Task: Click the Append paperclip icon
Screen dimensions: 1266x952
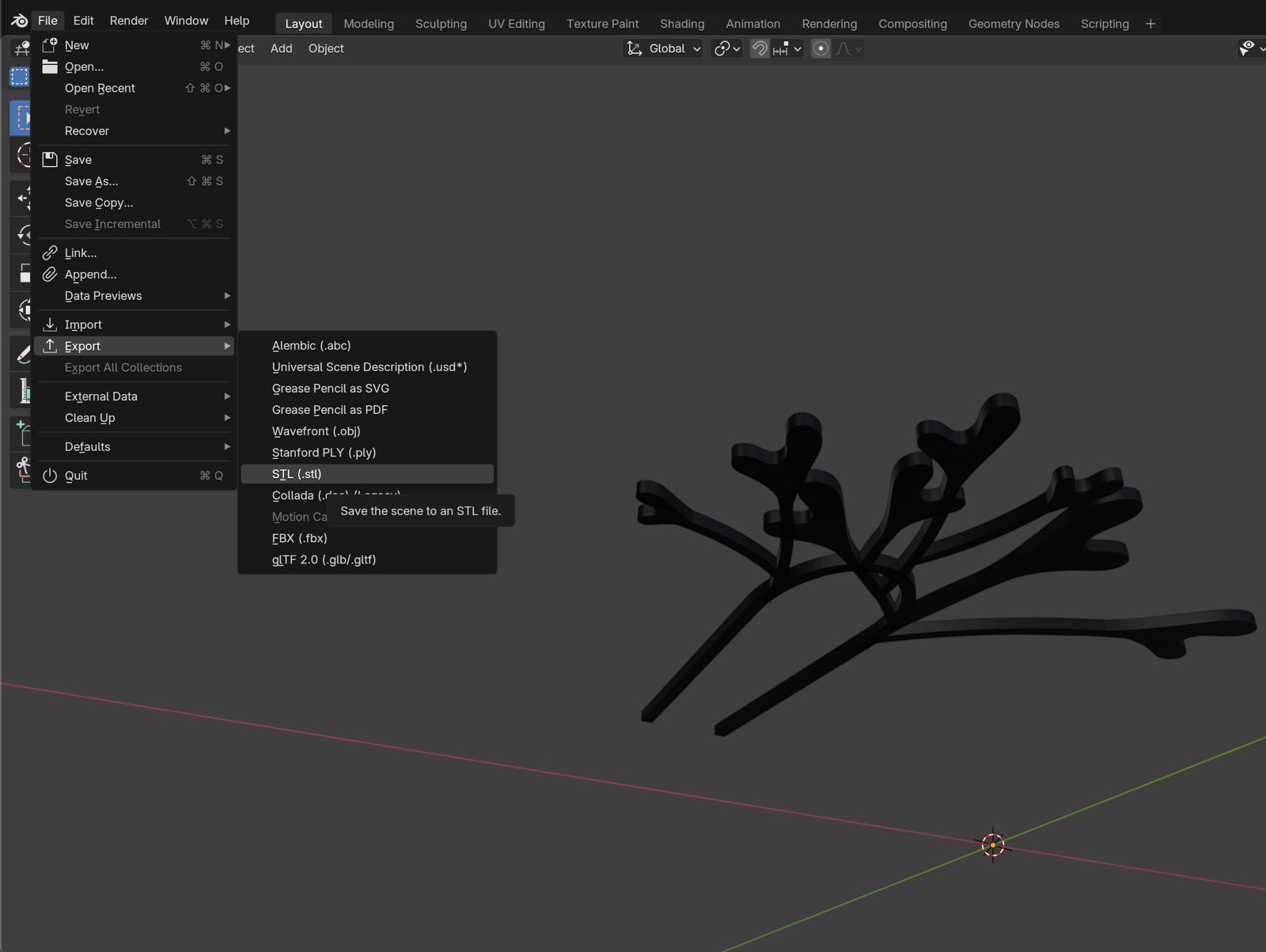Action: (50, 275)
